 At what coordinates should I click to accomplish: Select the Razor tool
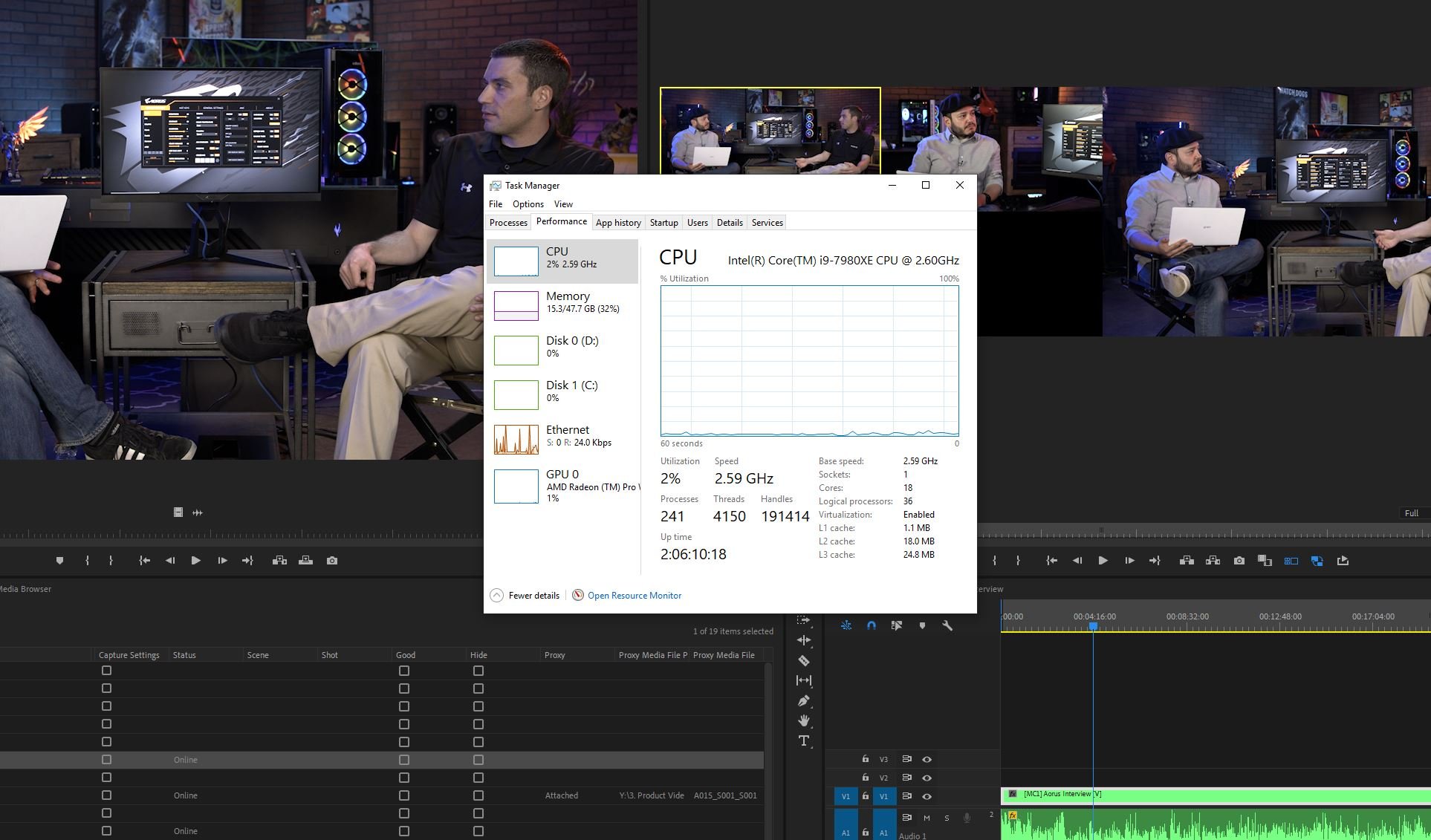804,660
